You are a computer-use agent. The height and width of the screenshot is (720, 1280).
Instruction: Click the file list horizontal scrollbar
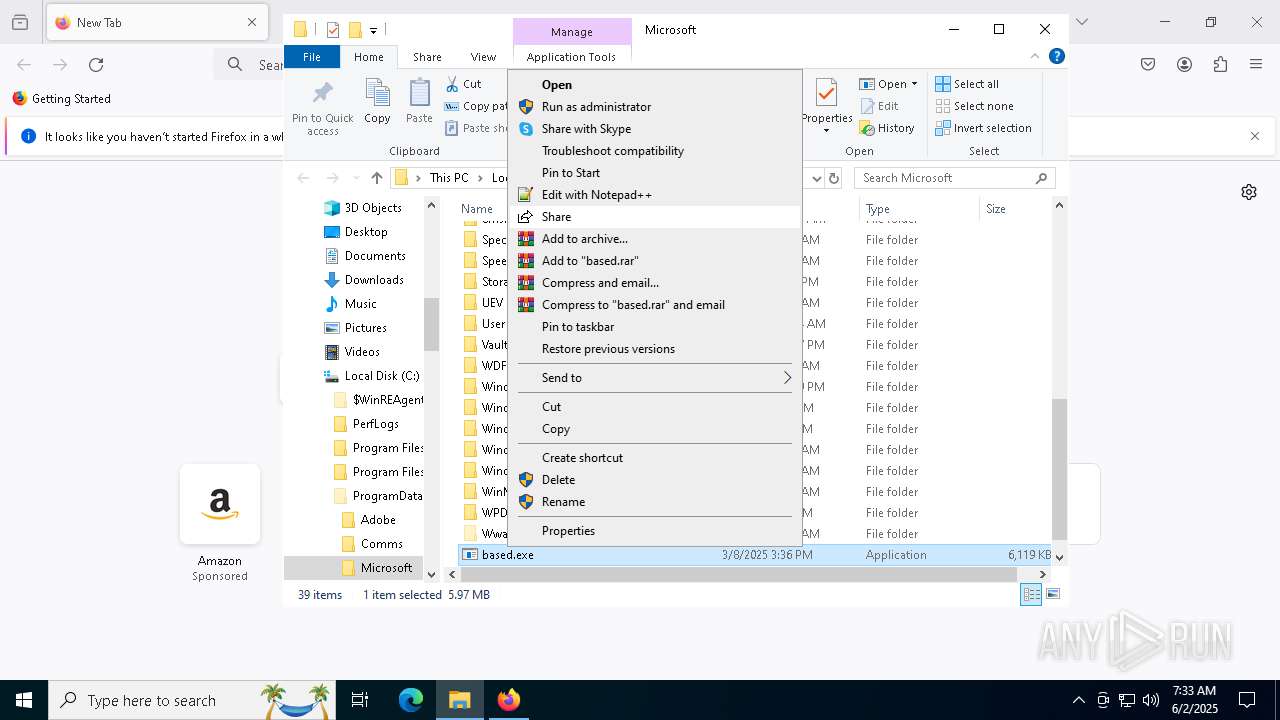[739, 575]
